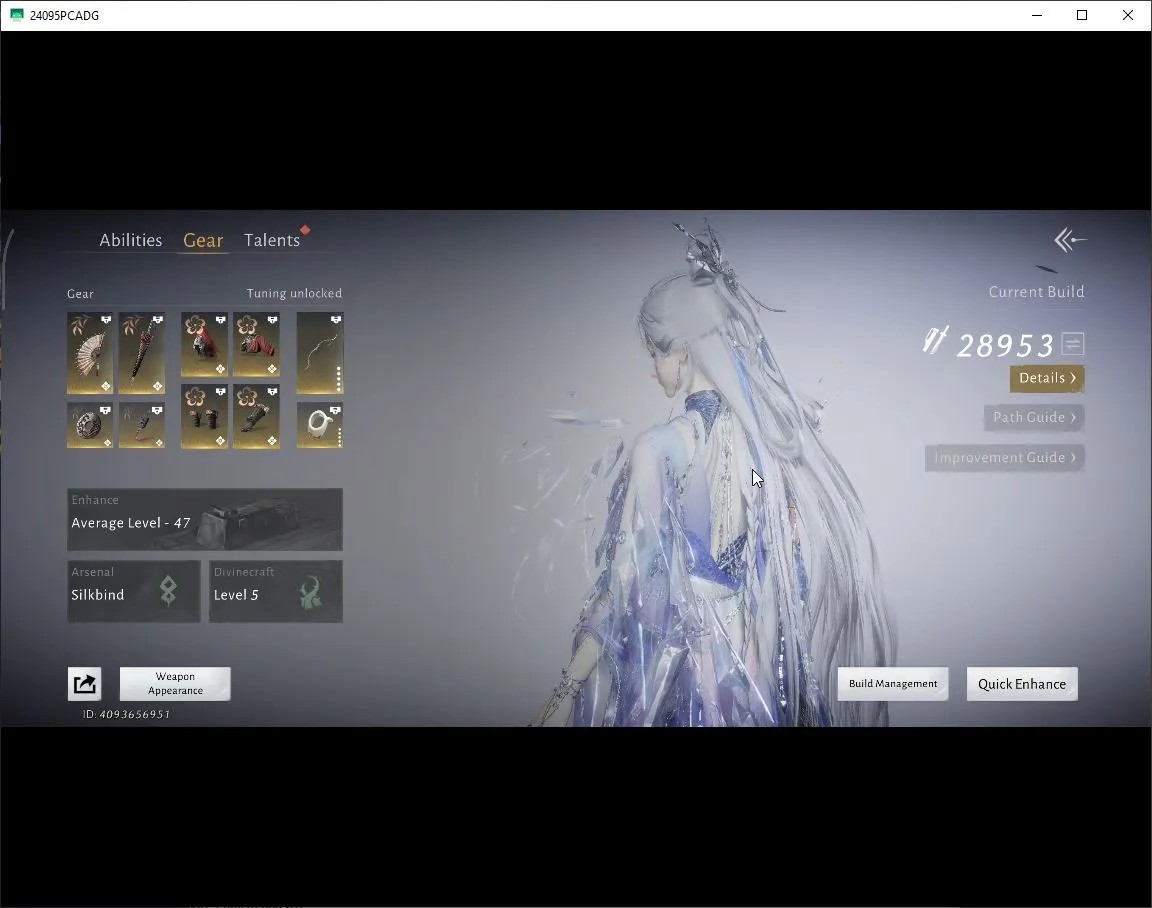This screenshot has height=908, width=1152.
Task: Select the folding fan weapon slot
Action: [x=90, y=353]
